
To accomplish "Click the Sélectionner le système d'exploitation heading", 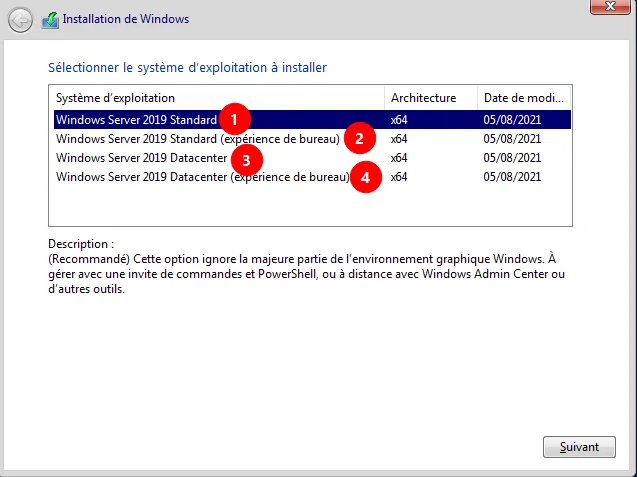I will [x=187, y=67].
